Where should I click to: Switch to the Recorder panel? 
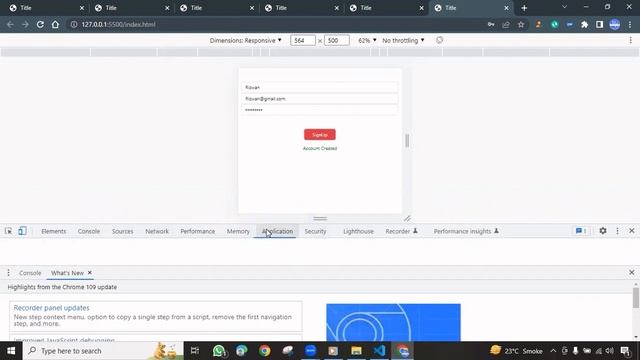(x=401, y=231)
